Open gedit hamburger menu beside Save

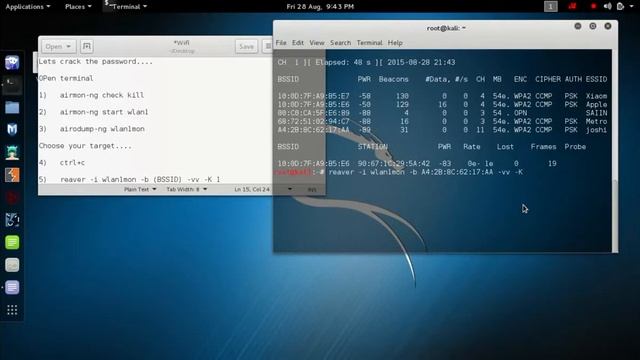point(268,46)
